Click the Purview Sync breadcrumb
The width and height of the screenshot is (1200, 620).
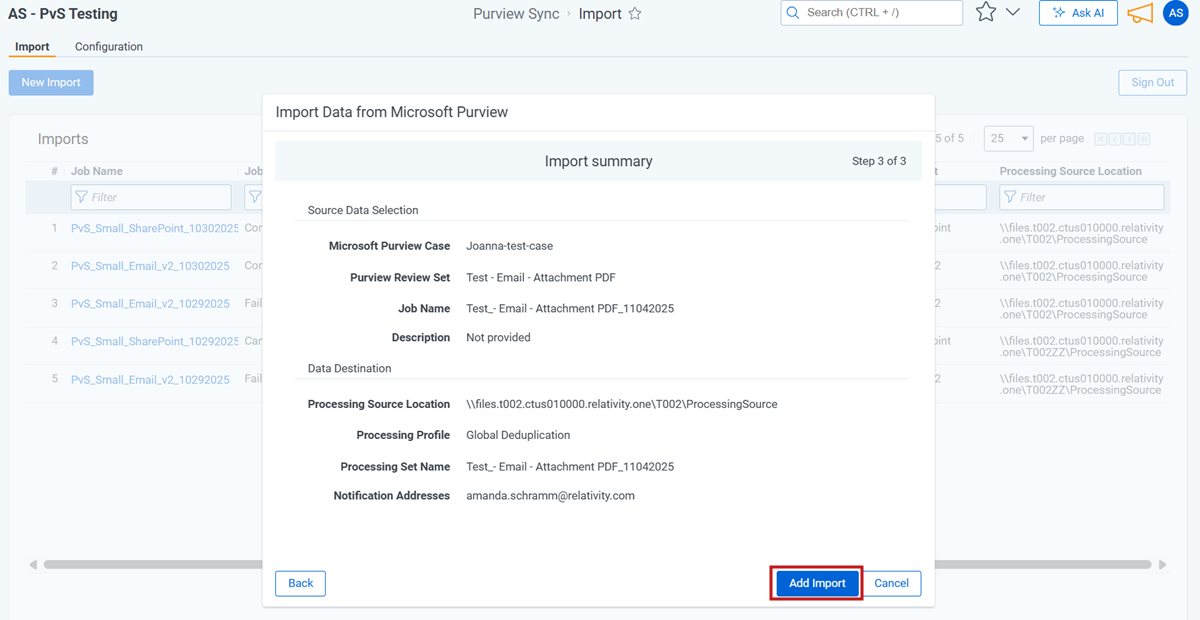pos(516,14)
